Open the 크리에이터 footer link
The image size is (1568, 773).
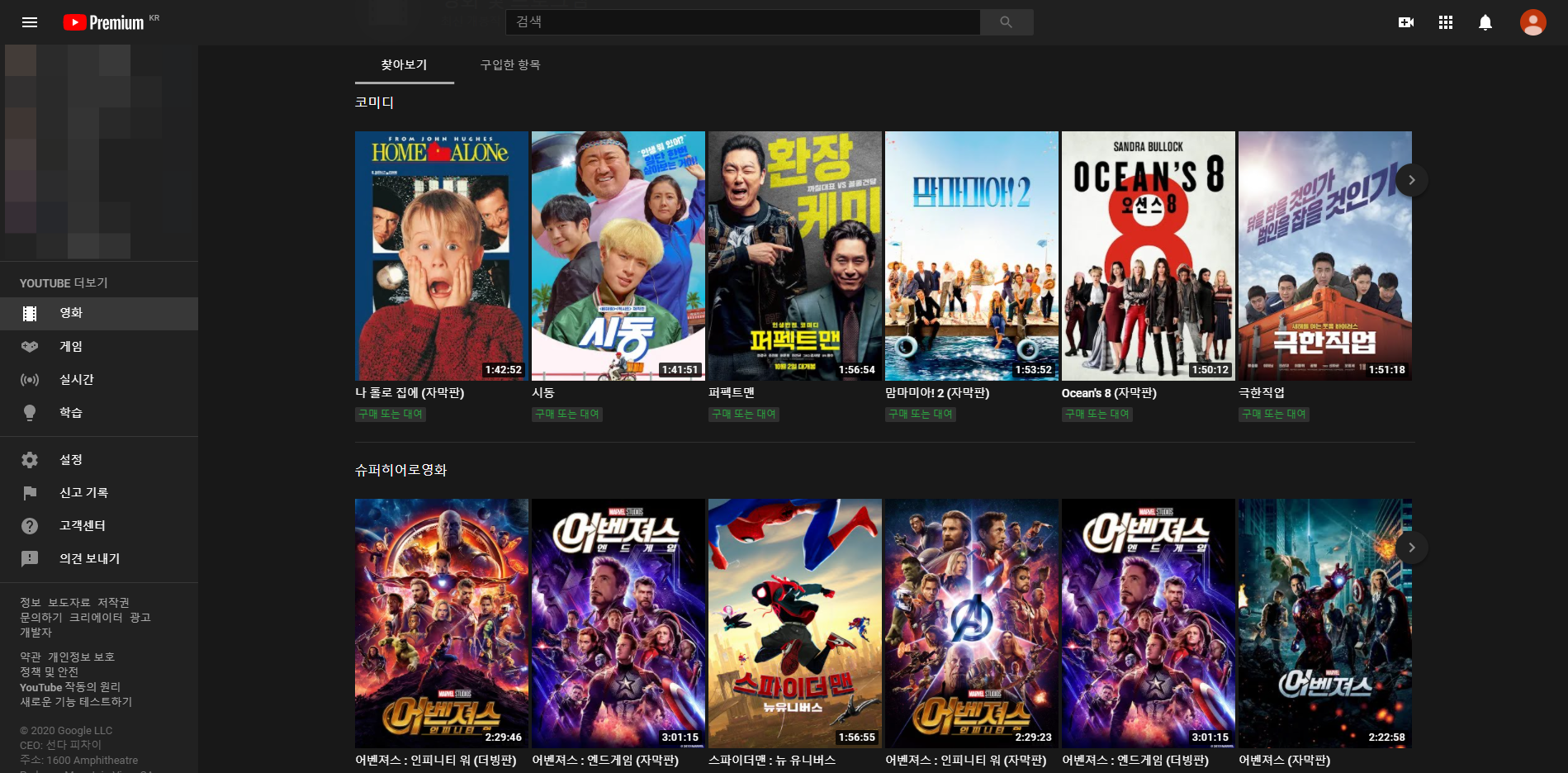coord(96,618)
